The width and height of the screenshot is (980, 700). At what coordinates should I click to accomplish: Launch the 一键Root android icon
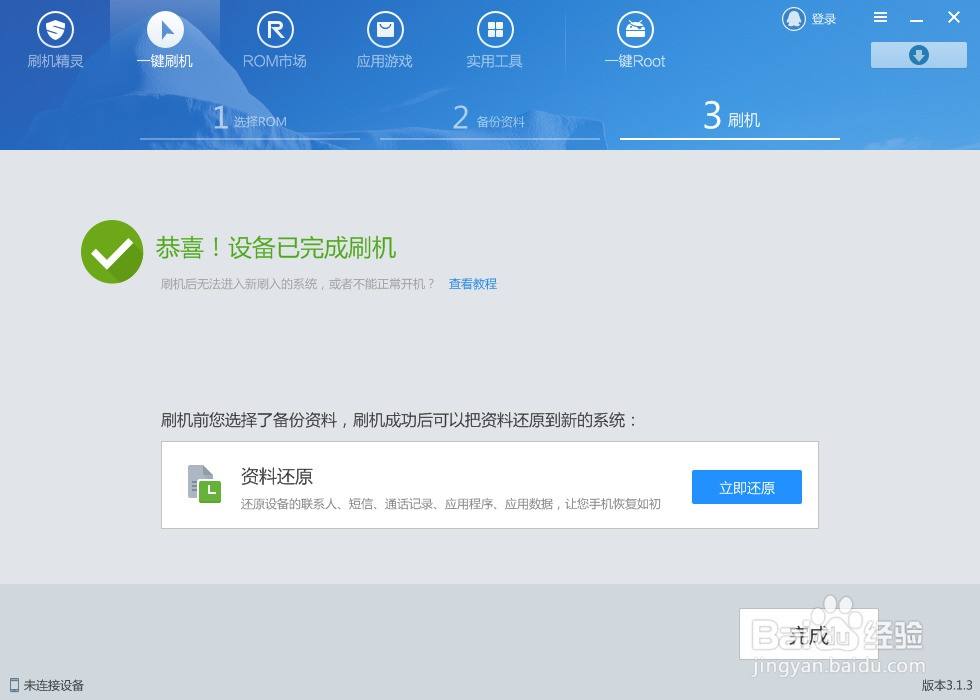coord(635,30)
